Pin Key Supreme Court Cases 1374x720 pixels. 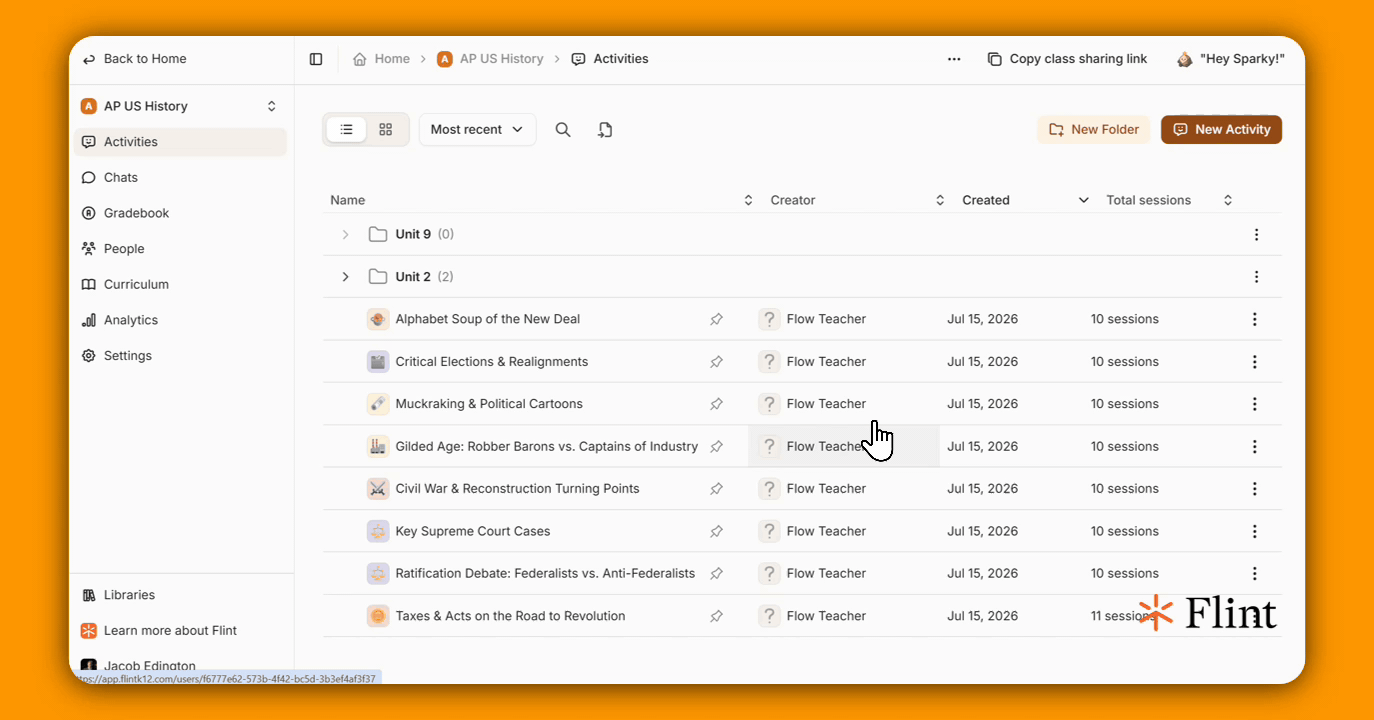pos(716,531)
